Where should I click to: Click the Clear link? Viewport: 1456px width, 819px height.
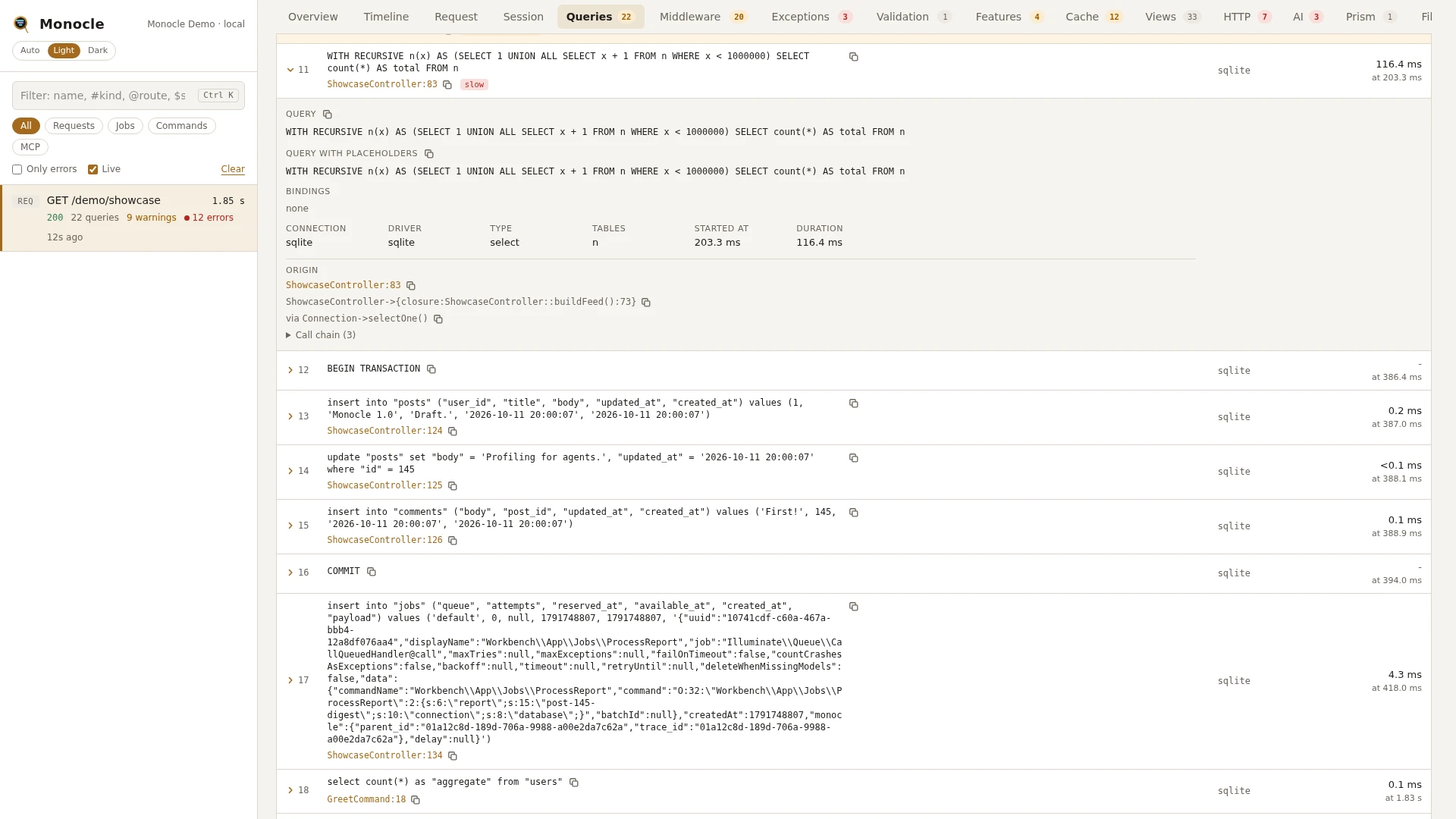[233, 170]
